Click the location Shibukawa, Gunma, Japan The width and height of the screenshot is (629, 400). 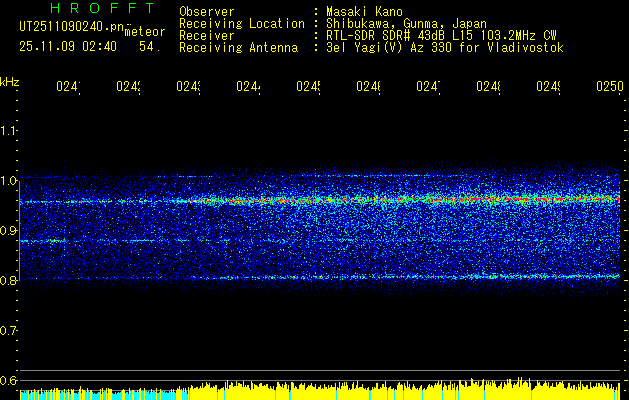406,24
